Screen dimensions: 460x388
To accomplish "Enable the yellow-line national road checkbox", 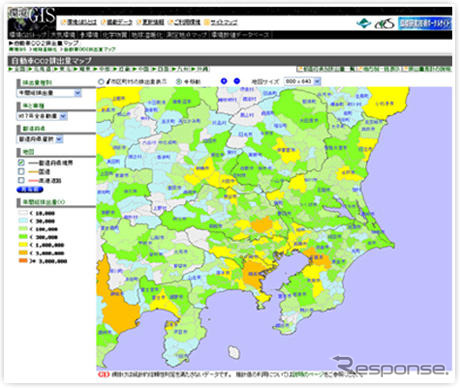I will coord(21,172).
